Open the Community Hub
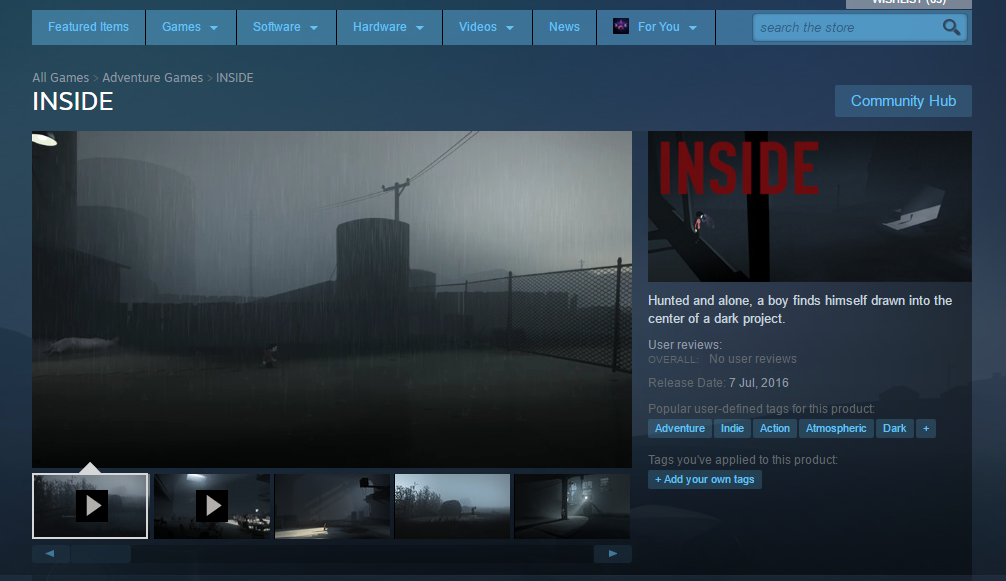The height and width of the screenshot is (581, 1006). tap(903, 101)
